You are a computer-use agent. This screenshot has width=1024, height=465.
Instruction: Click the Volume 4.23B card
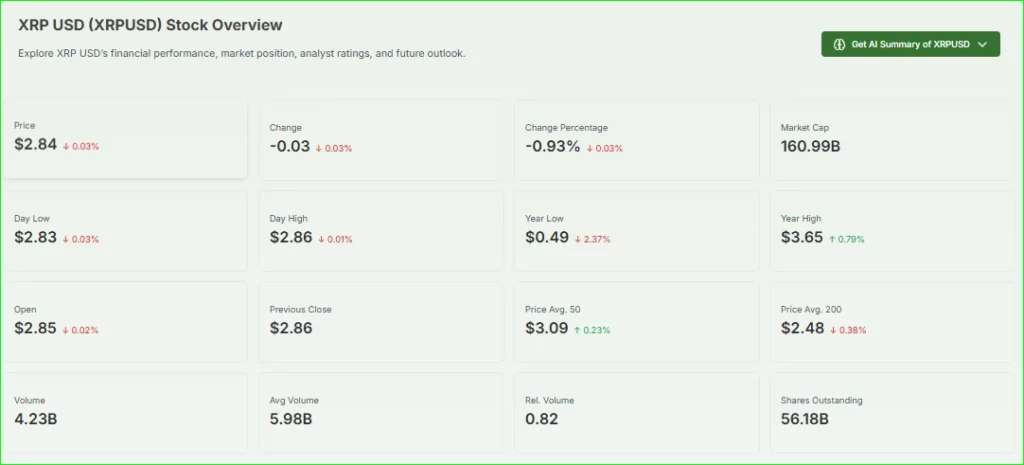coord(125,411)
